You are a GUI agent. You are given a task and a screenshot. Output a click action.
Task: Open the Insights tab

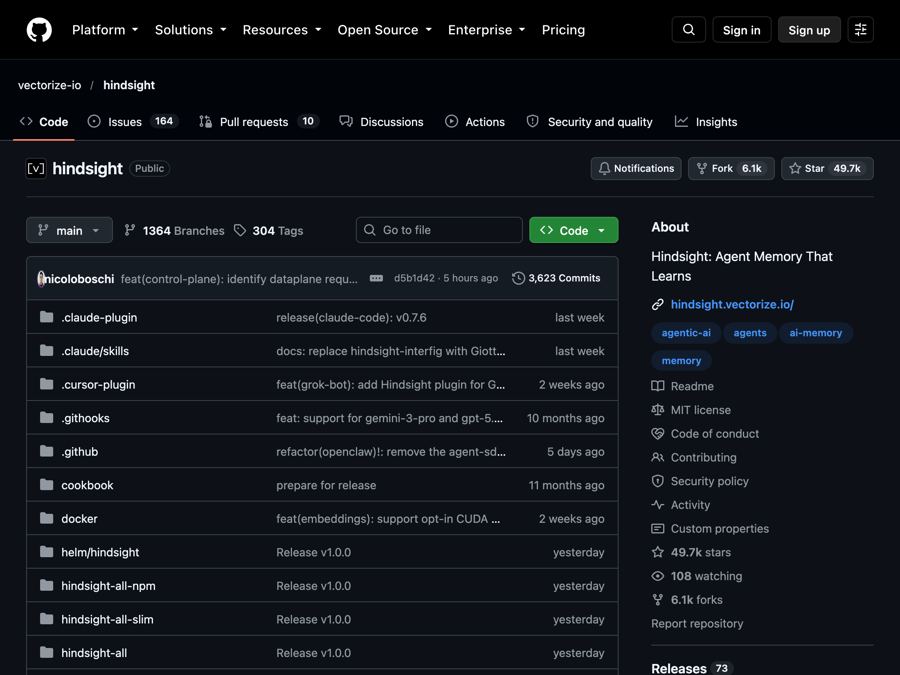(706, 122)
